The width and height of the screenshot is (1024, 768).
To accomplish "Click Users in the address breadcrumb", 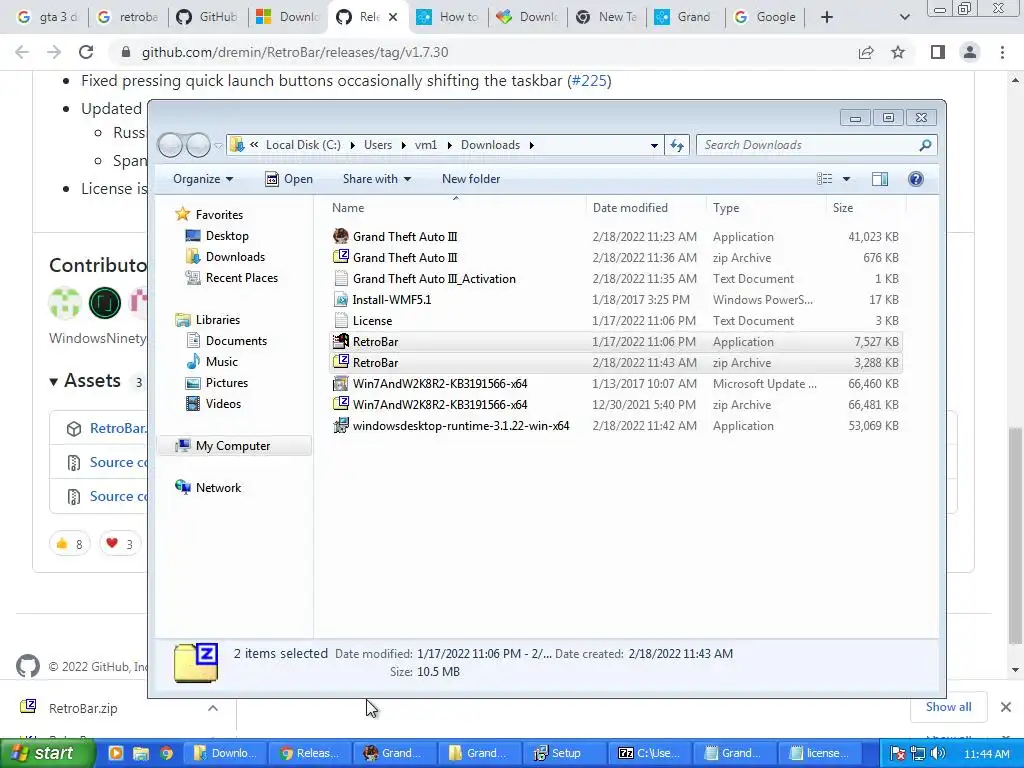I will point(378,145).
